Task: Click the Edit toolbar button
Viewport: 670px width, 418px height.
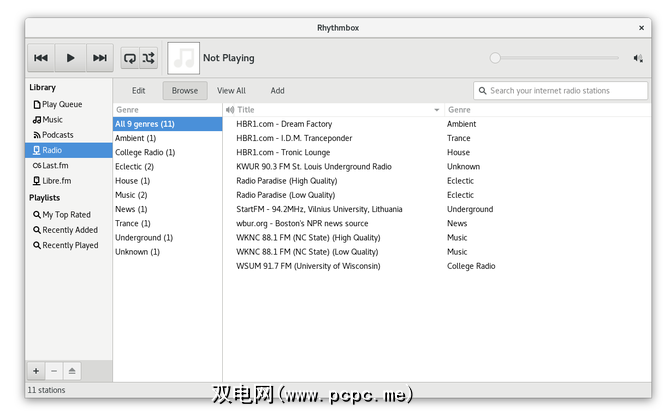Action: click(x=138, y=91)
